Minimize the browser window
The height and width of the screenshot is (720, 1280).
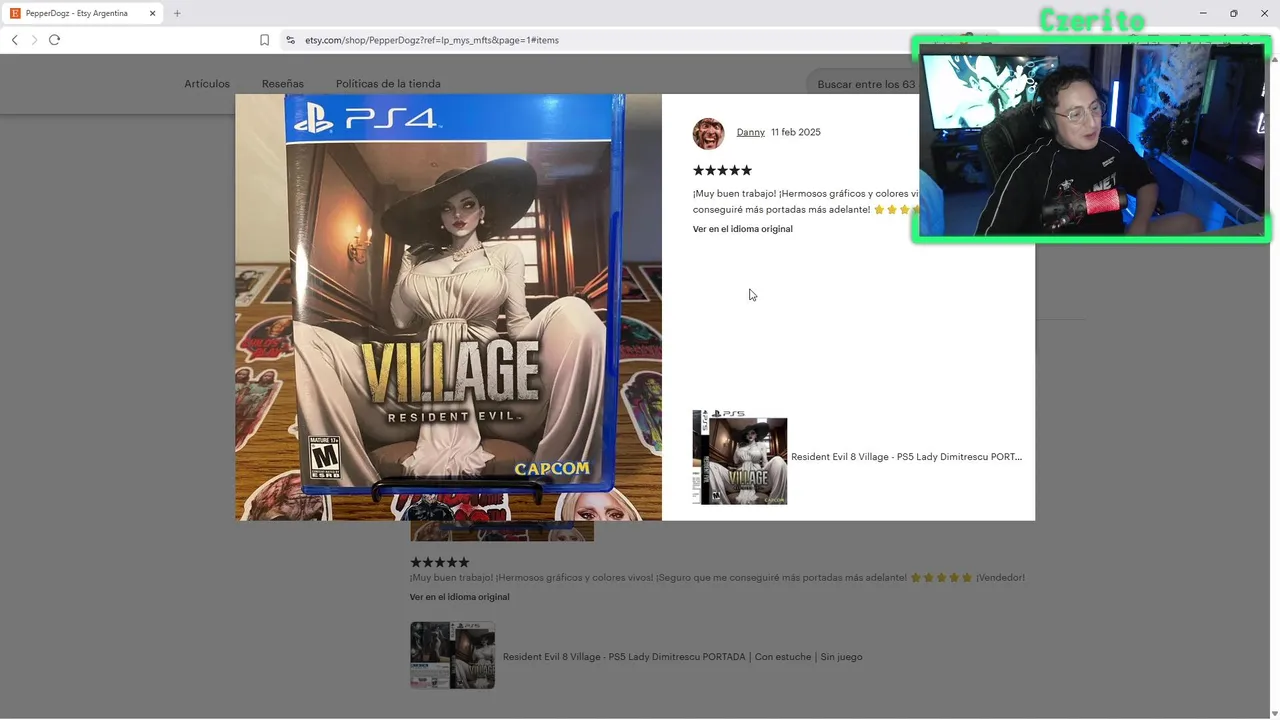coord(1204,13)
